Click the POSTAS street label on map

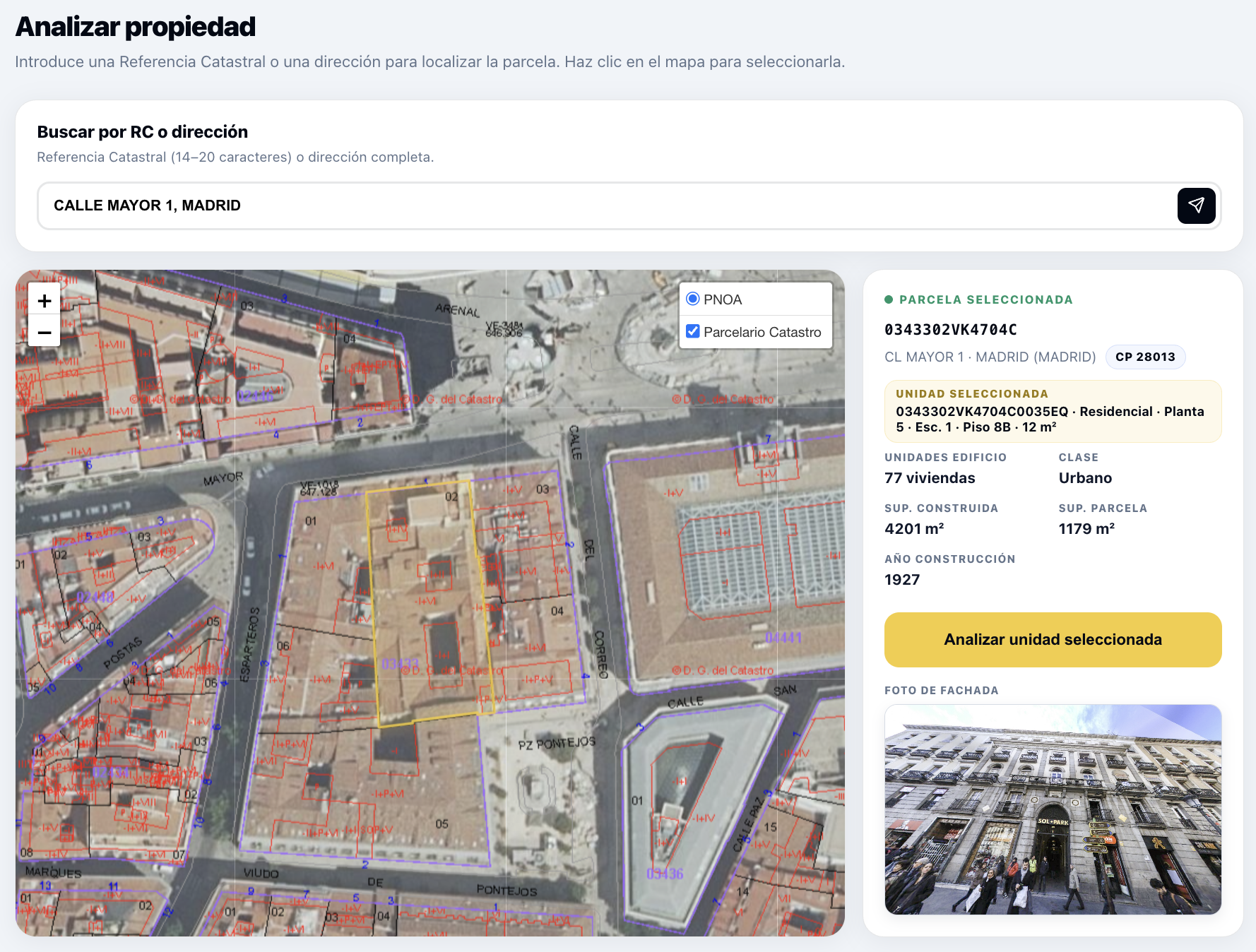pos(123,653)
